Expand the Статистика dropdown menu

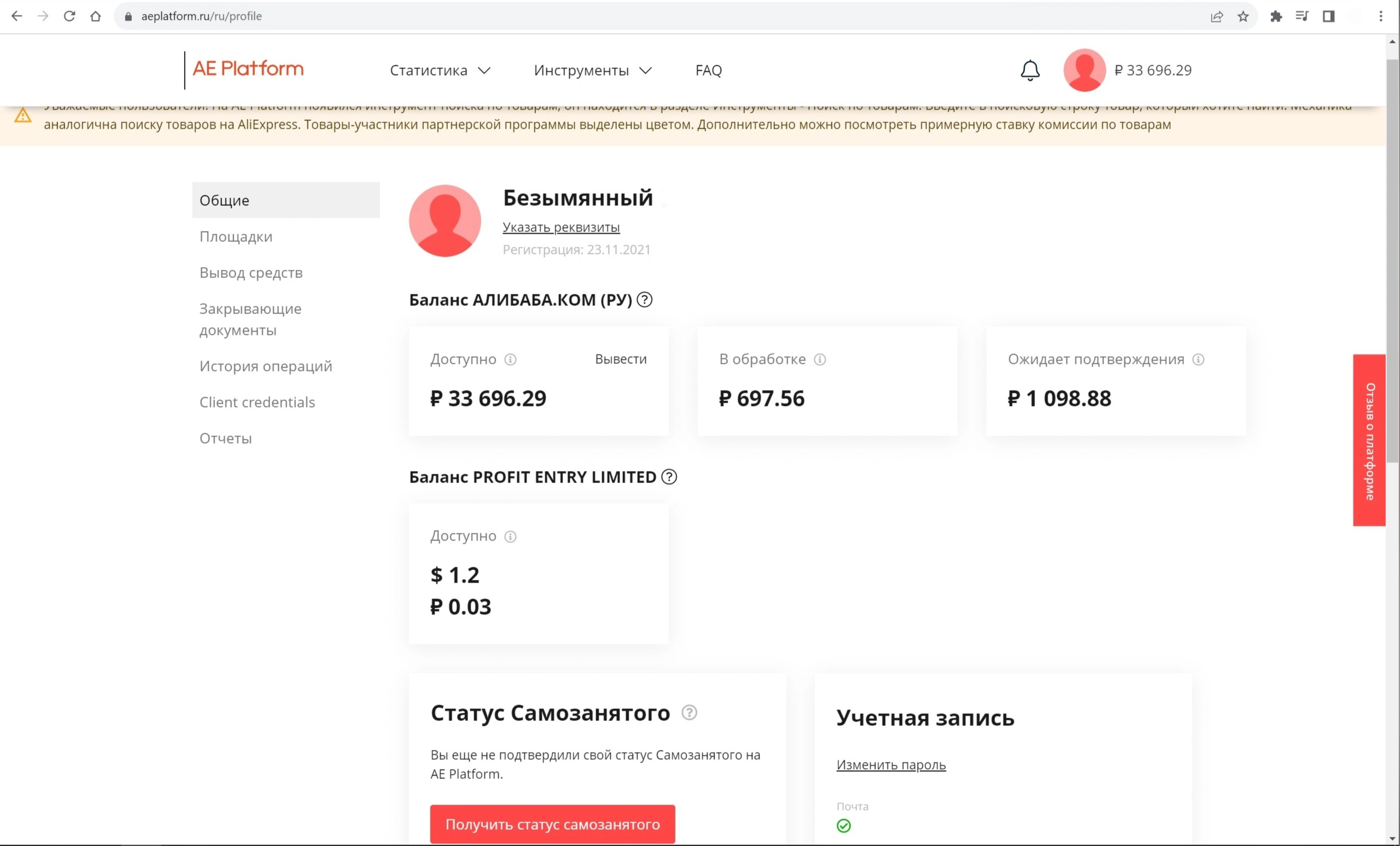pyautogui.click(x=440, y=71)
